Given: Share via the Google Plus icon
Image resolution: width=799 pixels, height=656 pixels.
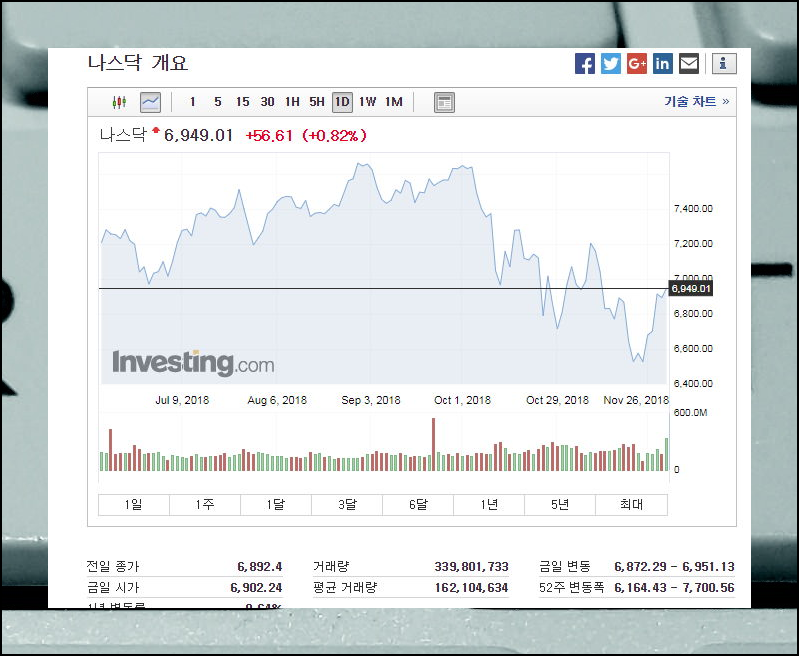Looking at the screenshot, I should [x=636, y=64].
